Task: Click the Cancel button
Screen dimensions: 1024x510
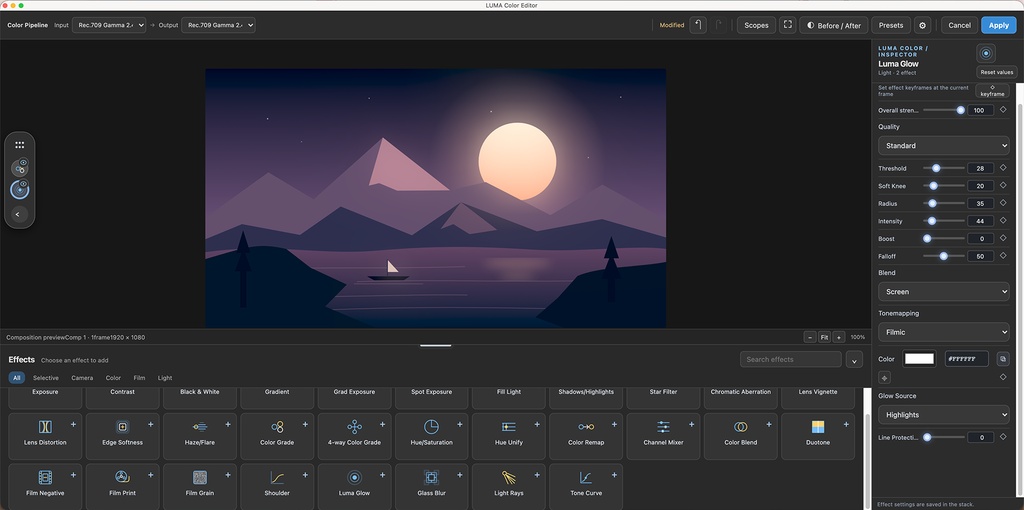Action: (959, 25)
